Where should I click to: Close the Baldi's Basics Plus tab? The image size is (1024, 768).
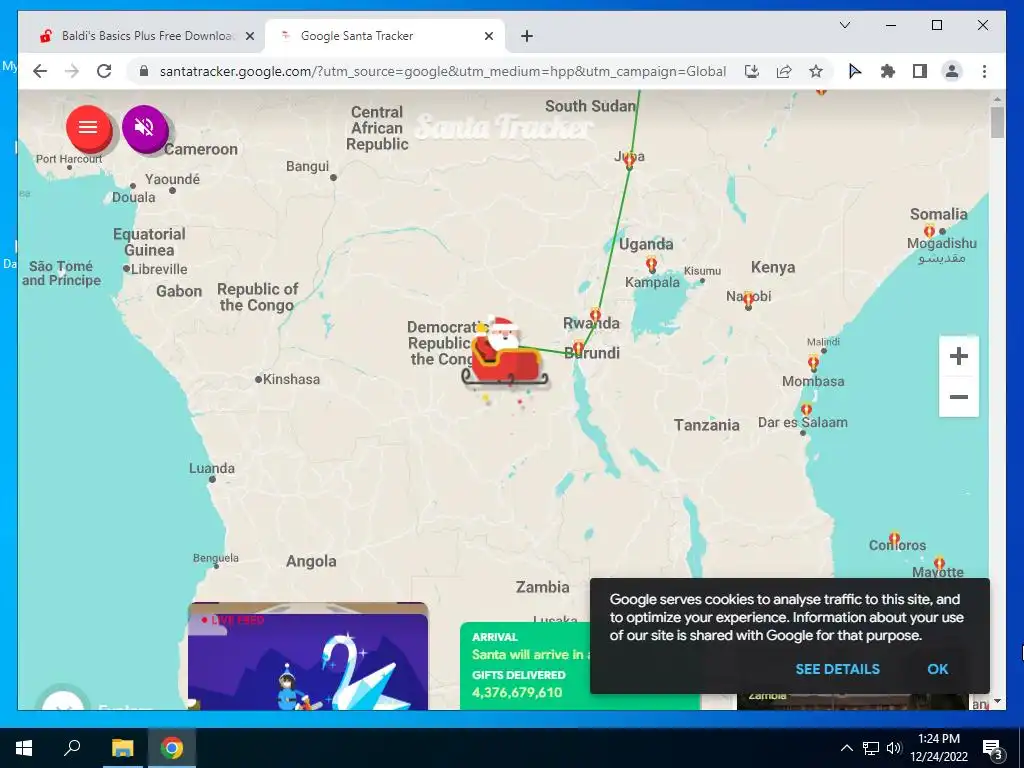249,36
